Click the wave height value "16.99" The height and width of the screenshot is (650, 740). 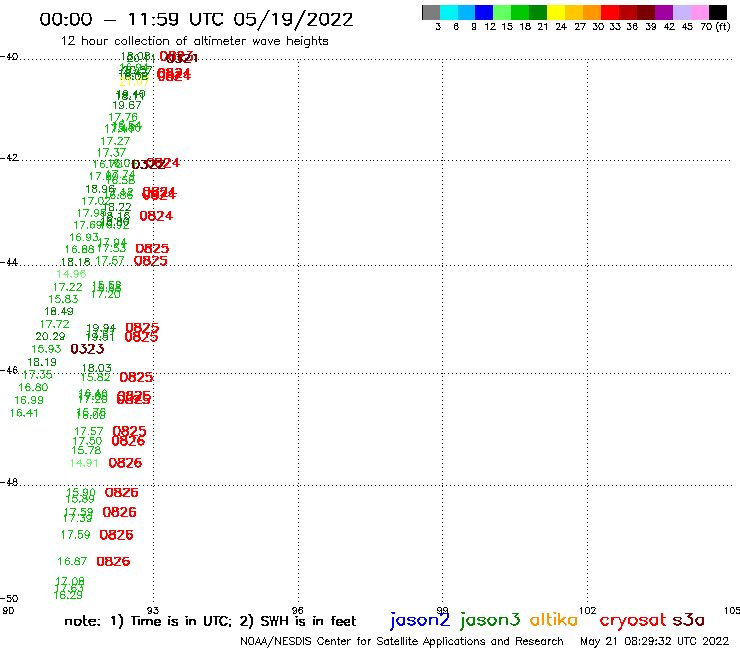[29, 400]
